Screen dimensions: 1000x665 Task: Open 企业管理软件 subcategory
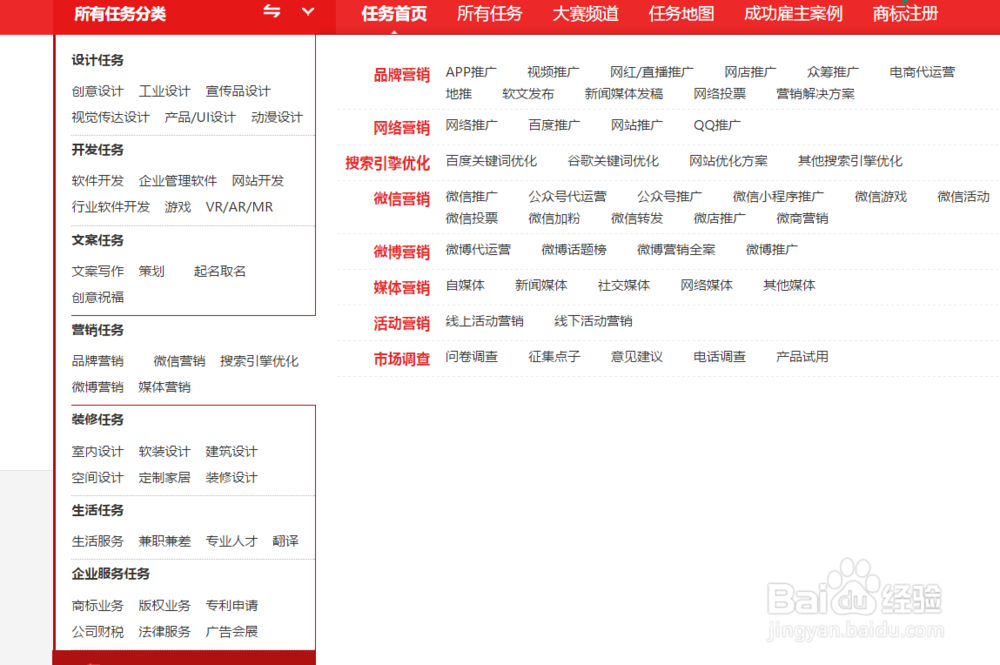point(178,181)
